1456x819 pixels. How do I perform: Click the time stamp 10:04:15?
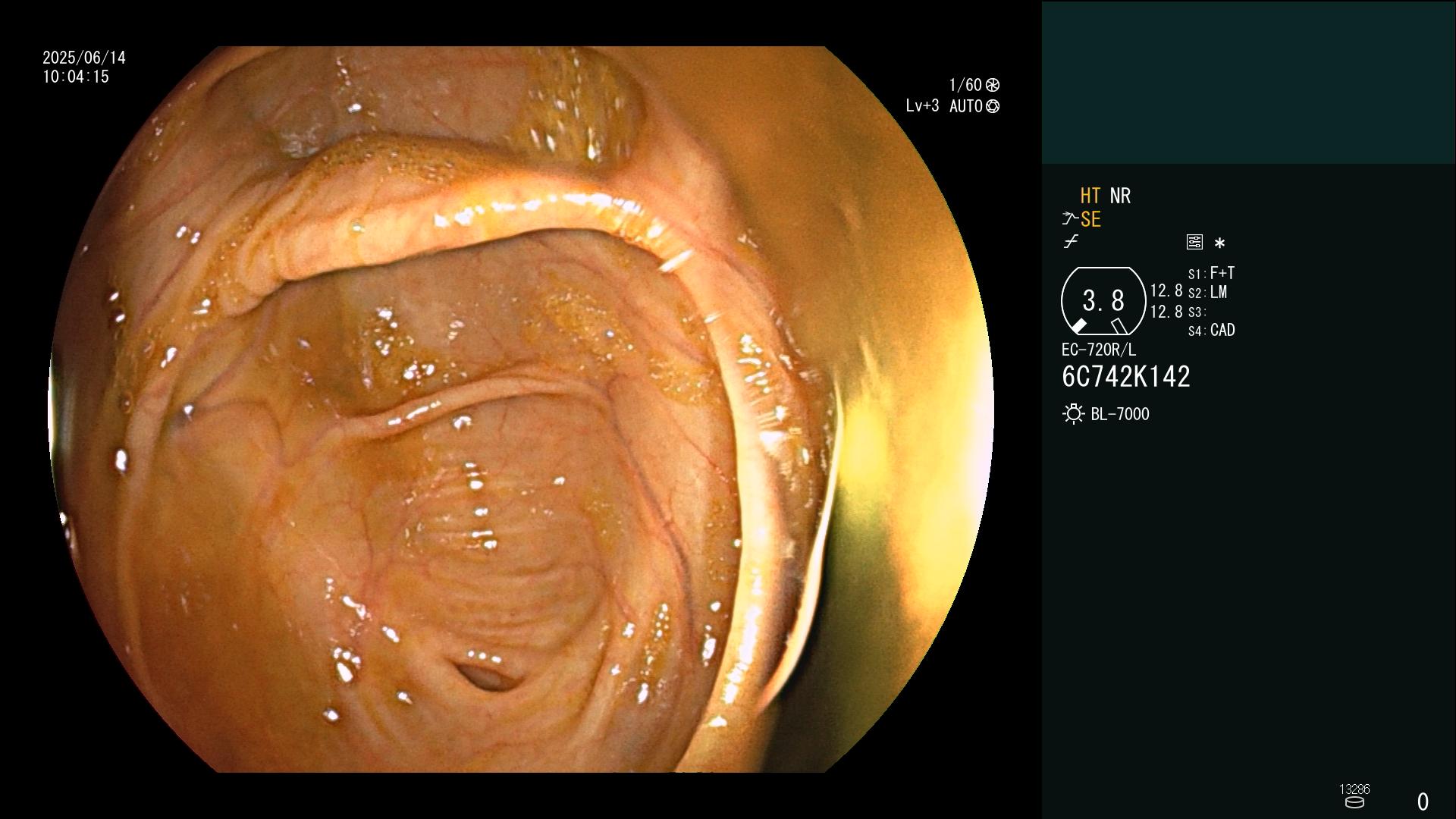click(76, 77)
